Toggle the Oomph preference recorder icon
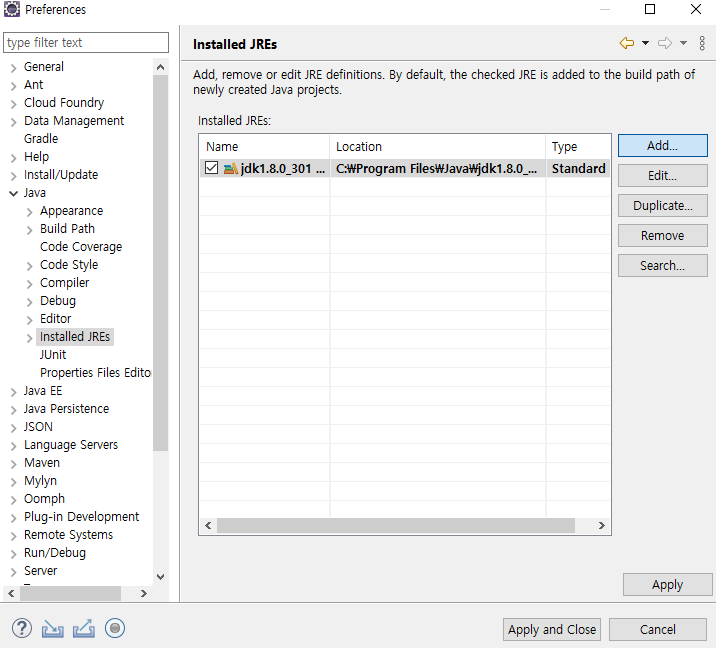The height and width of the screenshot is (648, 716). [x=115, y=628]
